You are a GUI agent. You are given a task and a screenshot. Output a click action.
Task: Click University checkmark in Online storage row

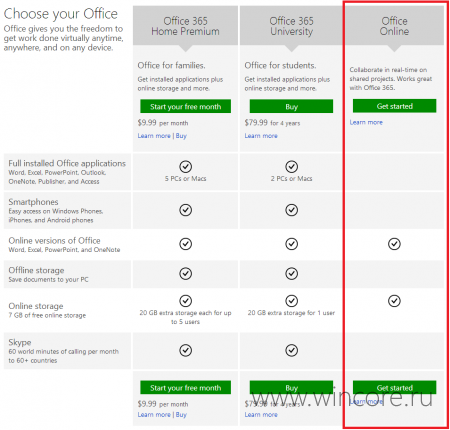[291, 301]
